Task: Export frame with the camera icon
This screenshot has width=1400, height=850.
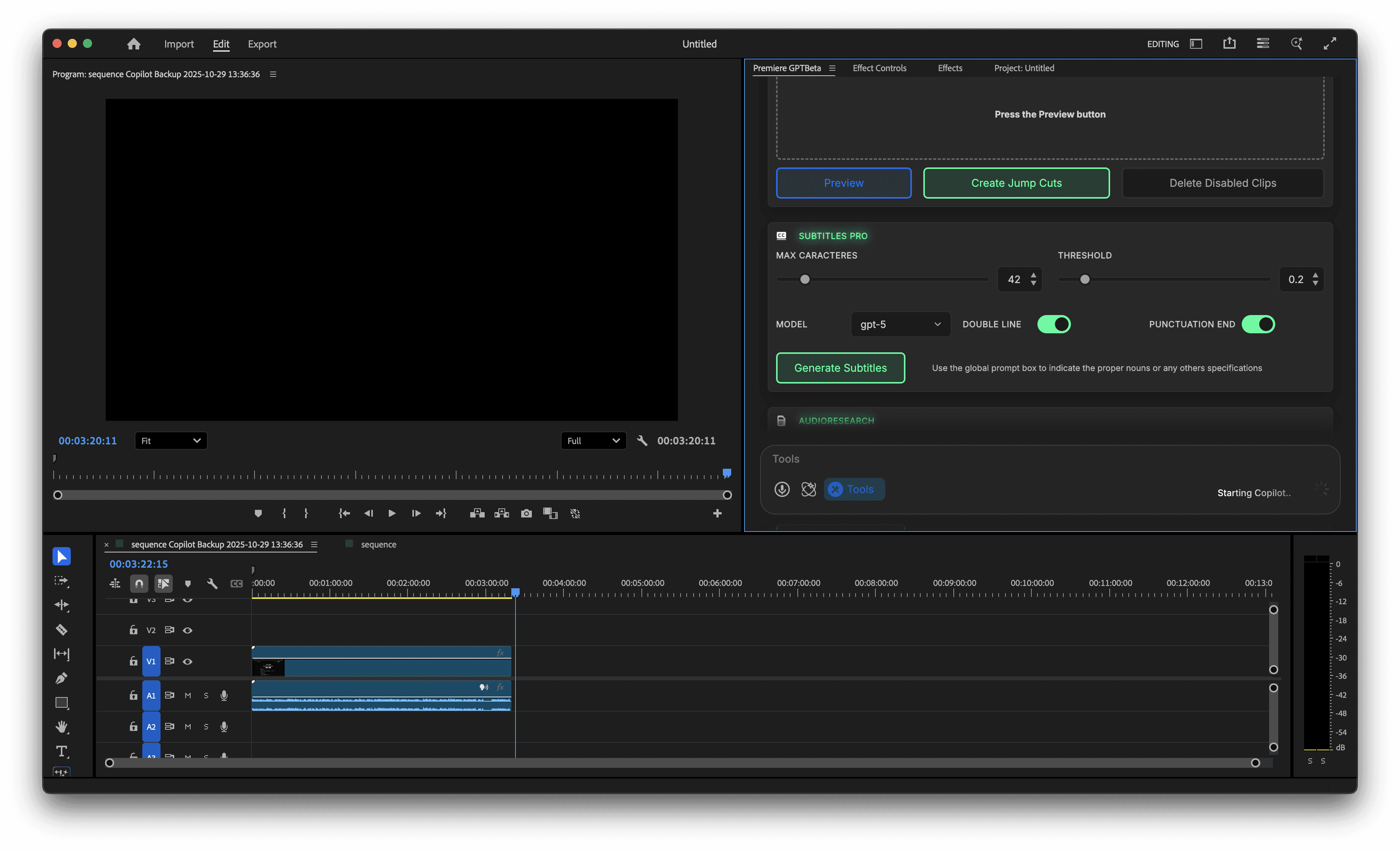Action: [526, 514]
